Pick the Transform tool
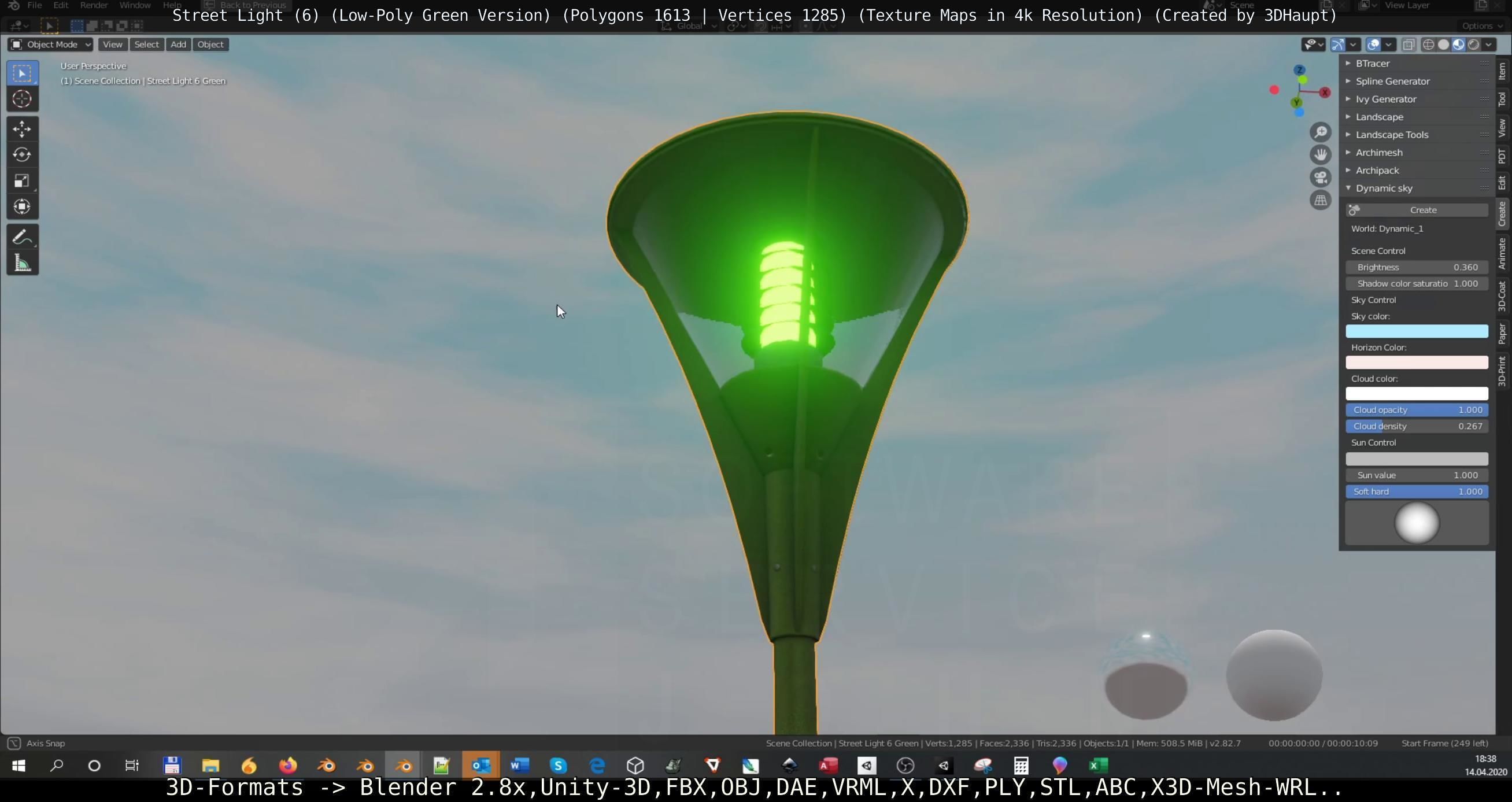Viewport: 1512px width, 802px height. tap(23, 206)
